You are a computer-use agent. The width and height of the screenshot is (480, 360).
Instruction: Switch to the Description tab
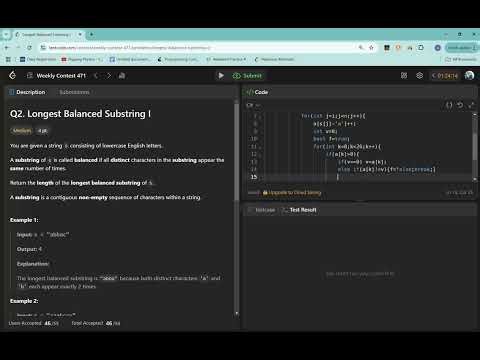point(27,92)
